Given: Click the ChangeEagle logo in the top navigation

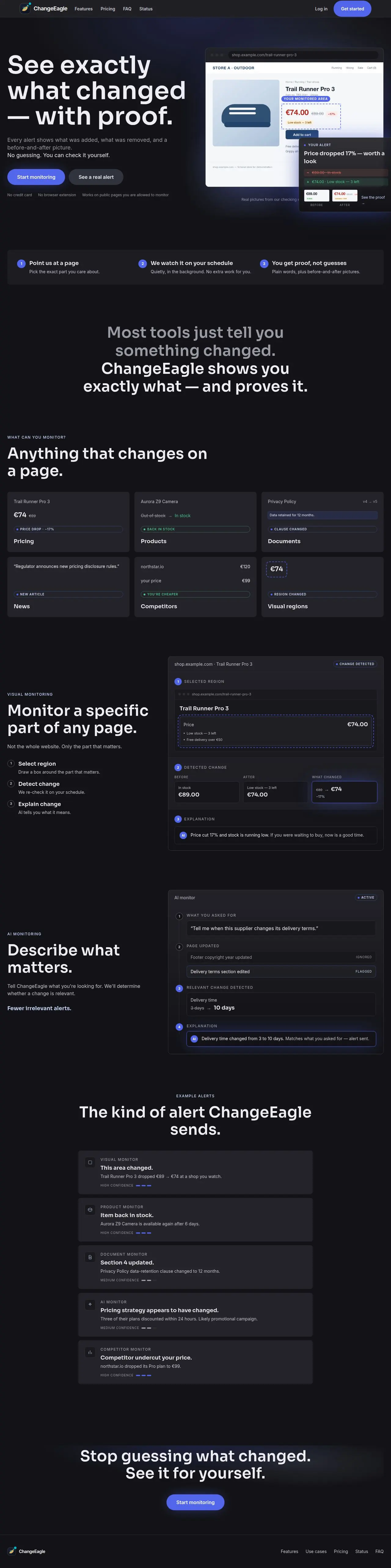Looking at the screenshot, I should 44,9.
